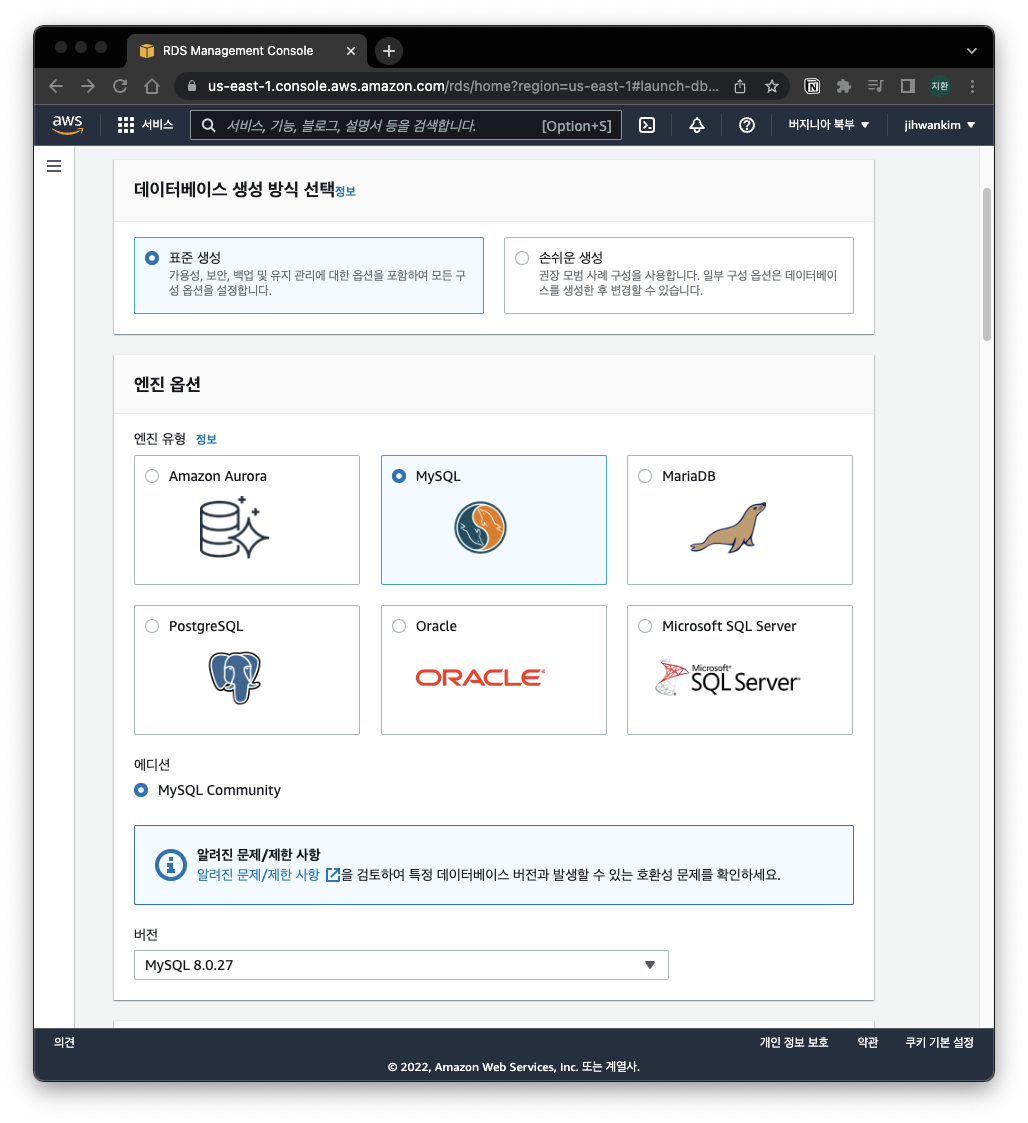Image resolution: width=1028 pixels, height=1123 pixels.
Task: Click the 엔진 옵션 section heading
Action: [167, 385]
